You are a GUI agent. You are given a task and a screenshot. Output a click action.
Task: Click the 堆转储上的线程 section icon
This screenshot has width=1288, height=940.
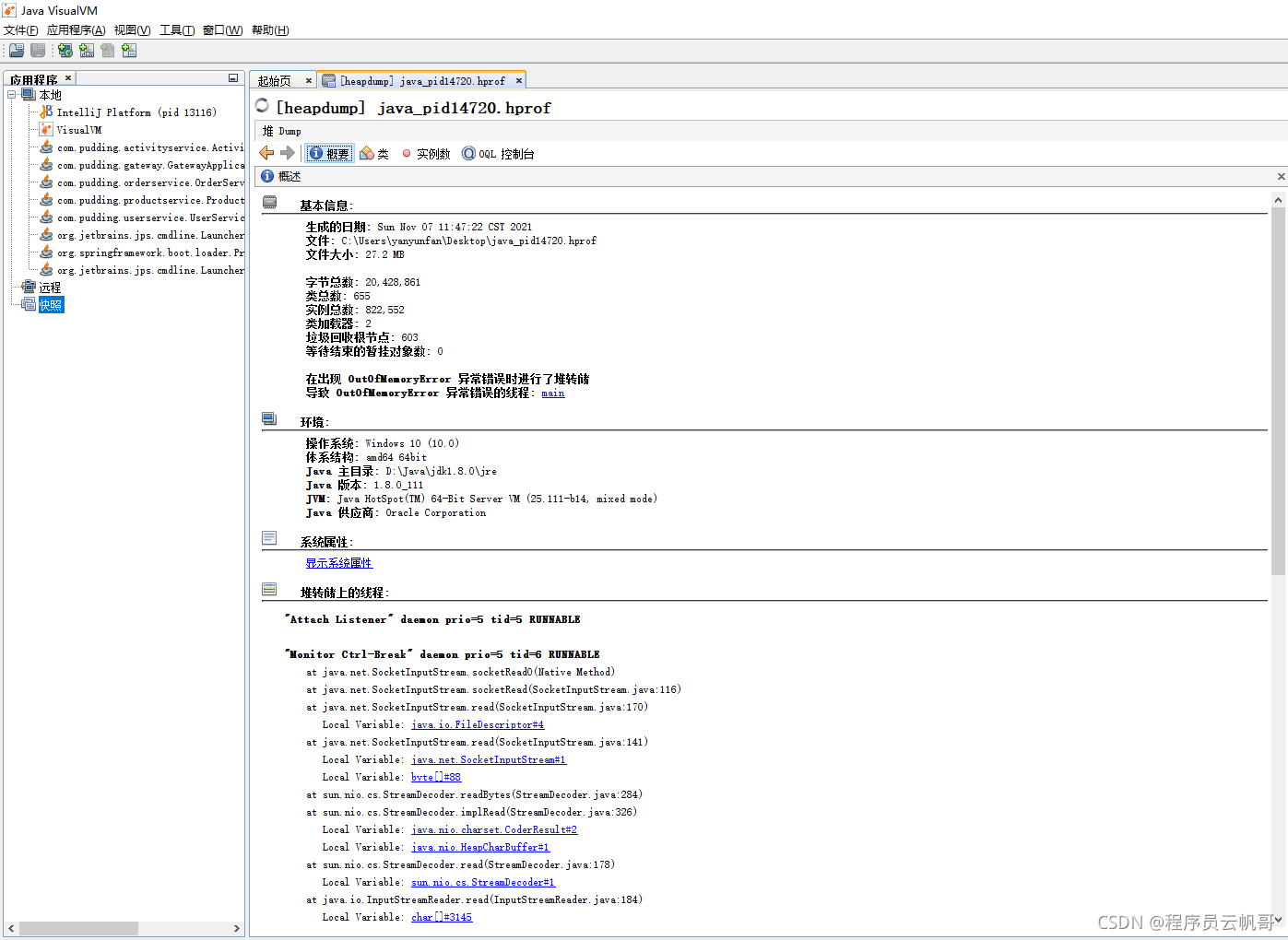(269, 589)
